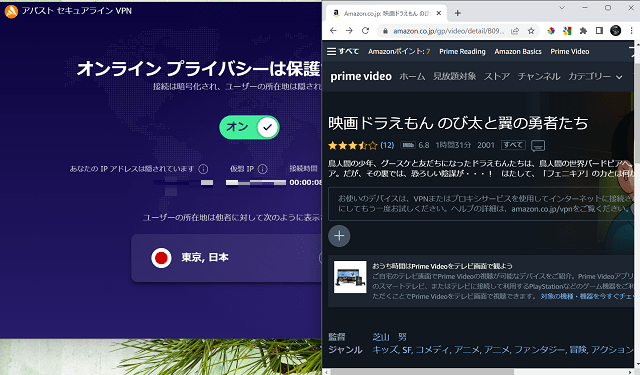
Task: Click the subtitles icon
Action: [538, 146]
